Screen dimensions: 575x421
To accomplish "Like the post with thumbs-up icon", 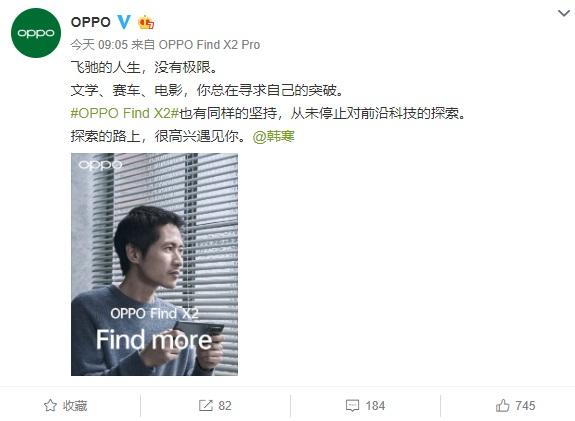I will [x=502, y=405].
